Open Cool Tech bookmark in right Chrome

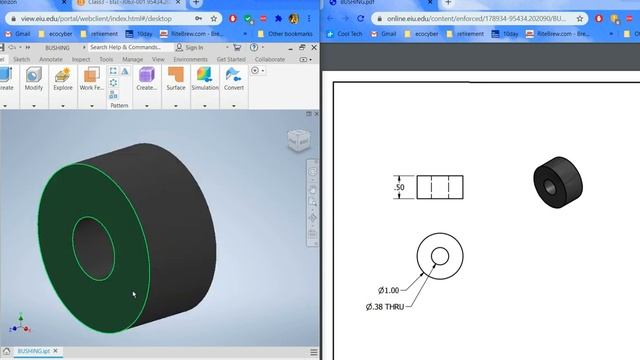(345, 34)
